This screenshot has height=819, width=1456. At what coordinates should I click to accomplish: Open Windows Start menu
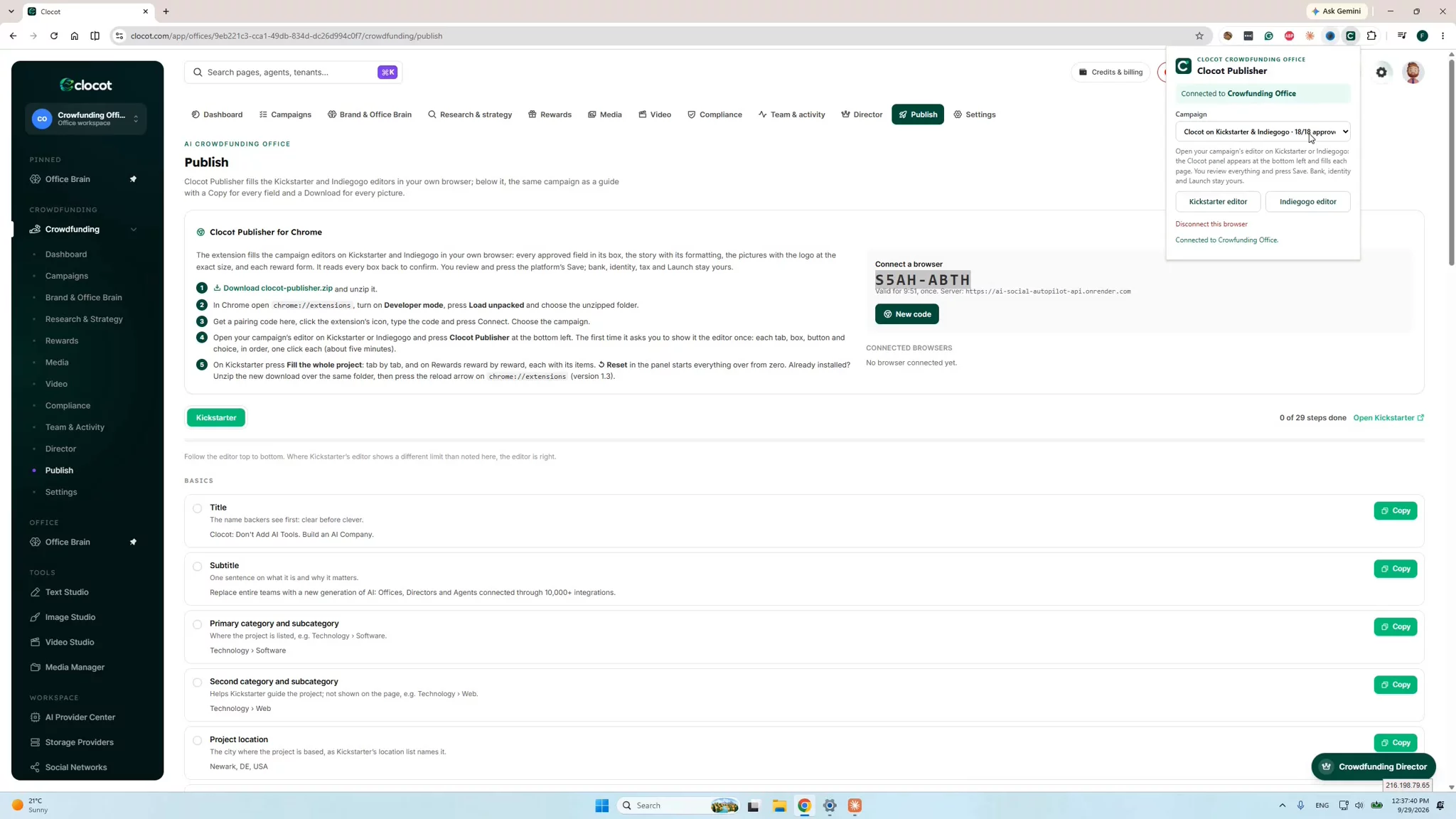[602, 805]
